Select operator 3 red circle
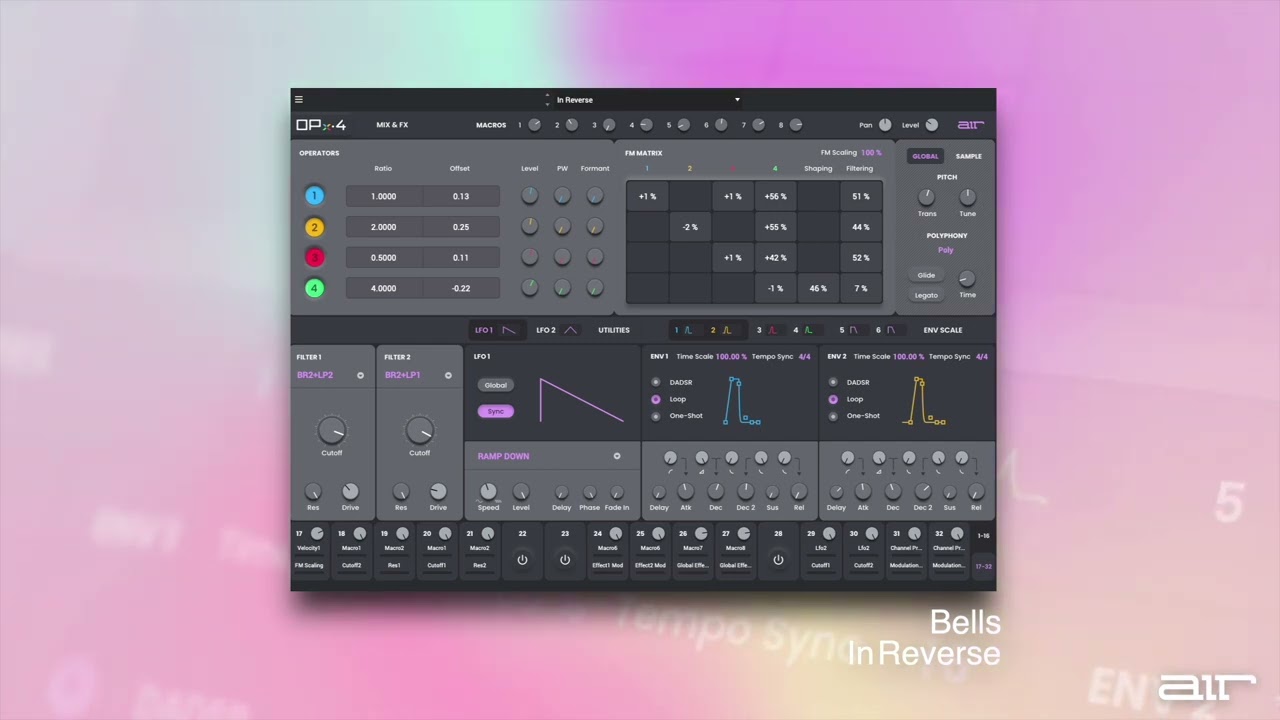 tap(314, 257)
